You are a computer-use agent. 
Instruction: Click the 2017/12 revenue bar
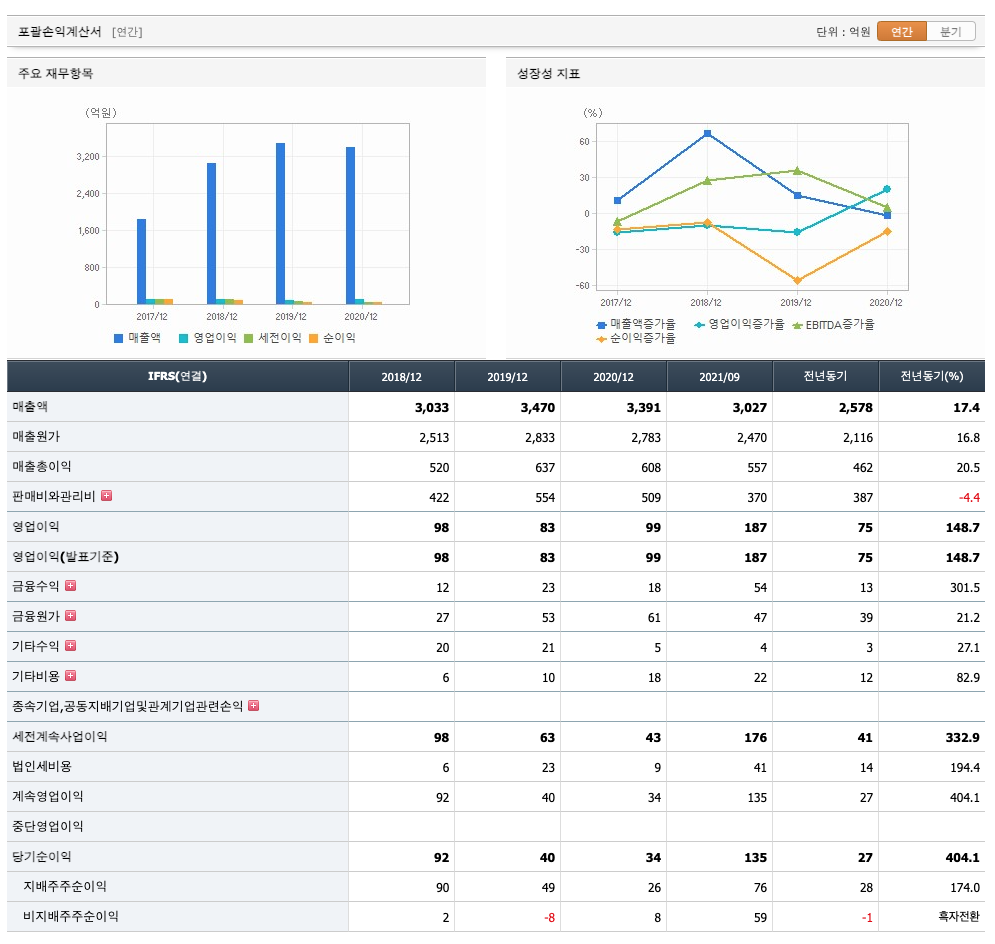click(142, 261)
